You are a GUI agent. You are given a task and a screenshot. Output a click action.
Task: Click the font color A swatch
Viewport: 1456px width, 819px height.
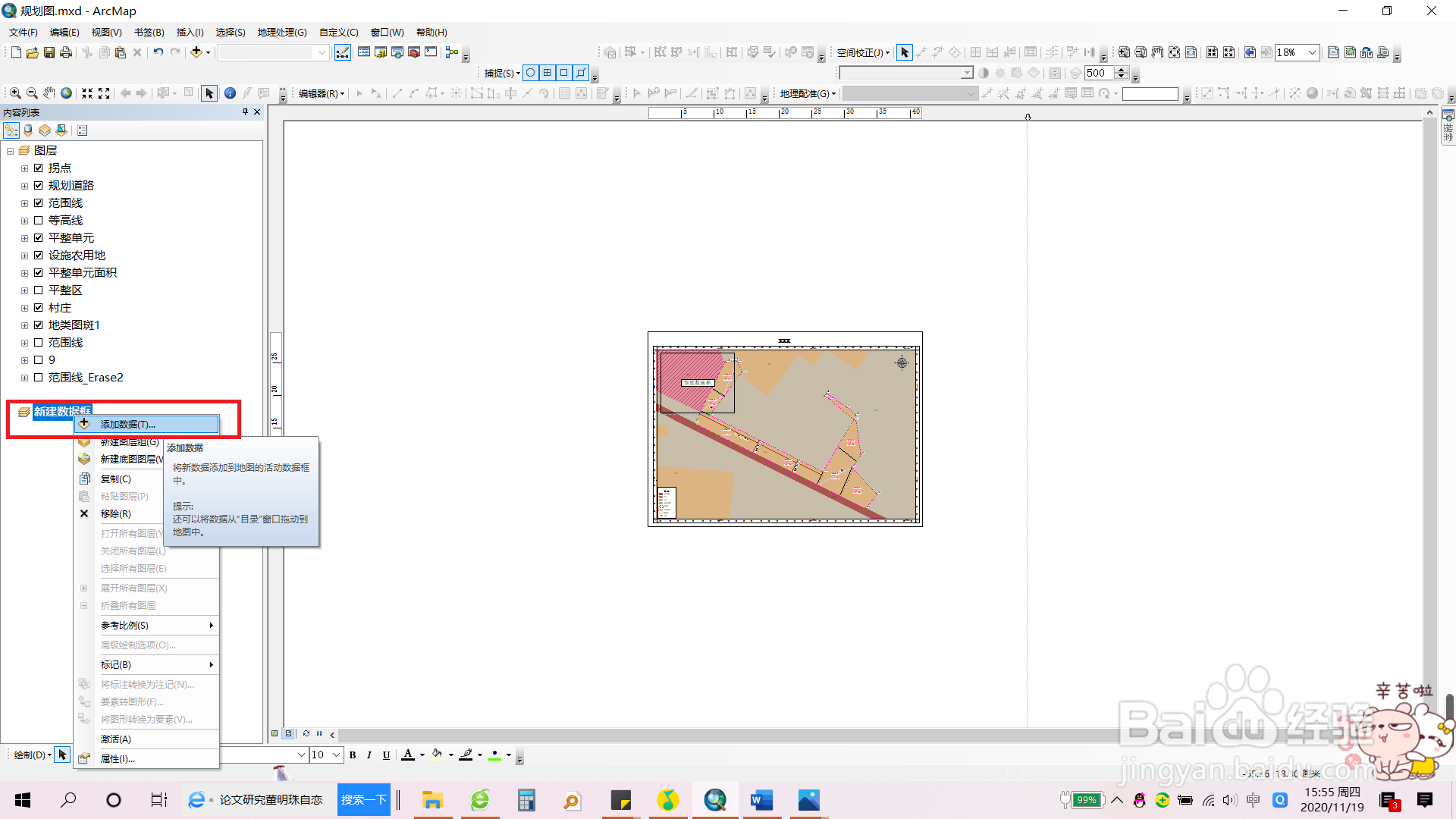pos(408,755)
